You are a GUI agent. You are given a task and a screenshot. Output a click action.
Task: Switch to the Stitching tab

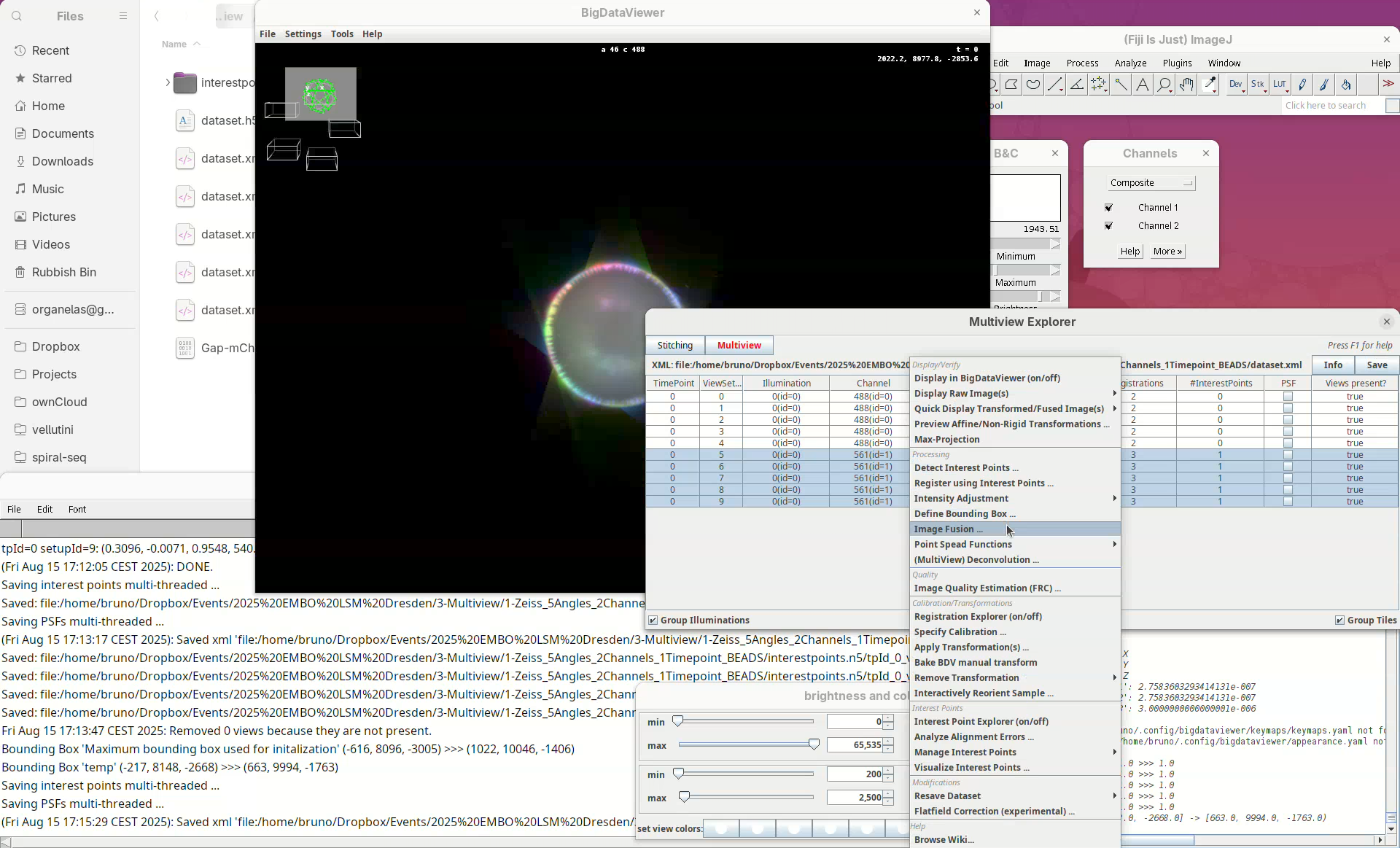click(x=674, y=346)
